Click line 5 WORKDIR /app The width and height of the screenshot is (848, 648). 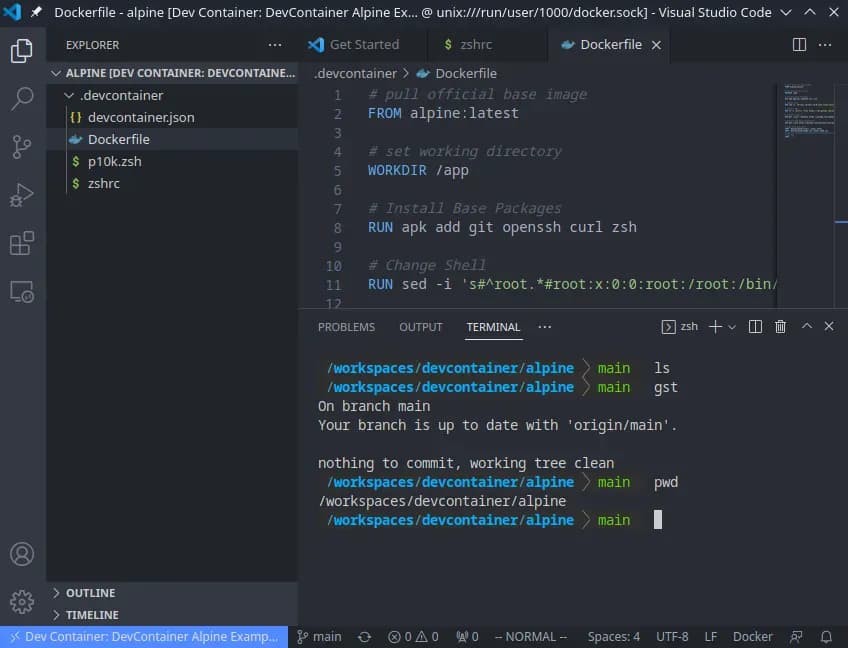[418, 170]
